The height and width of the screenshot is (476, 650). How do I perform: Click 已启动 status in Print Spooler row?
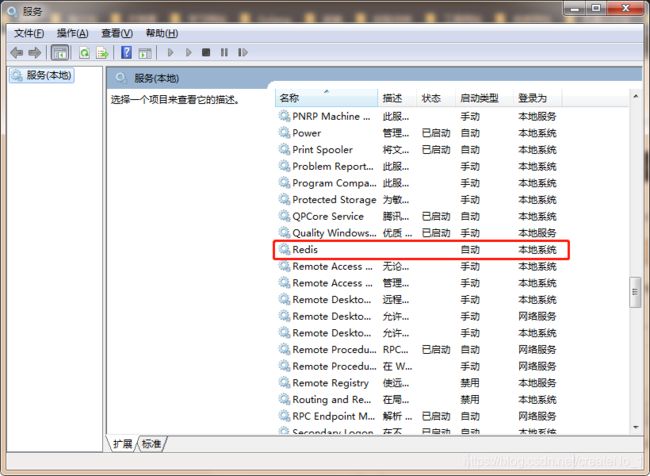click(x=436, y=150)
